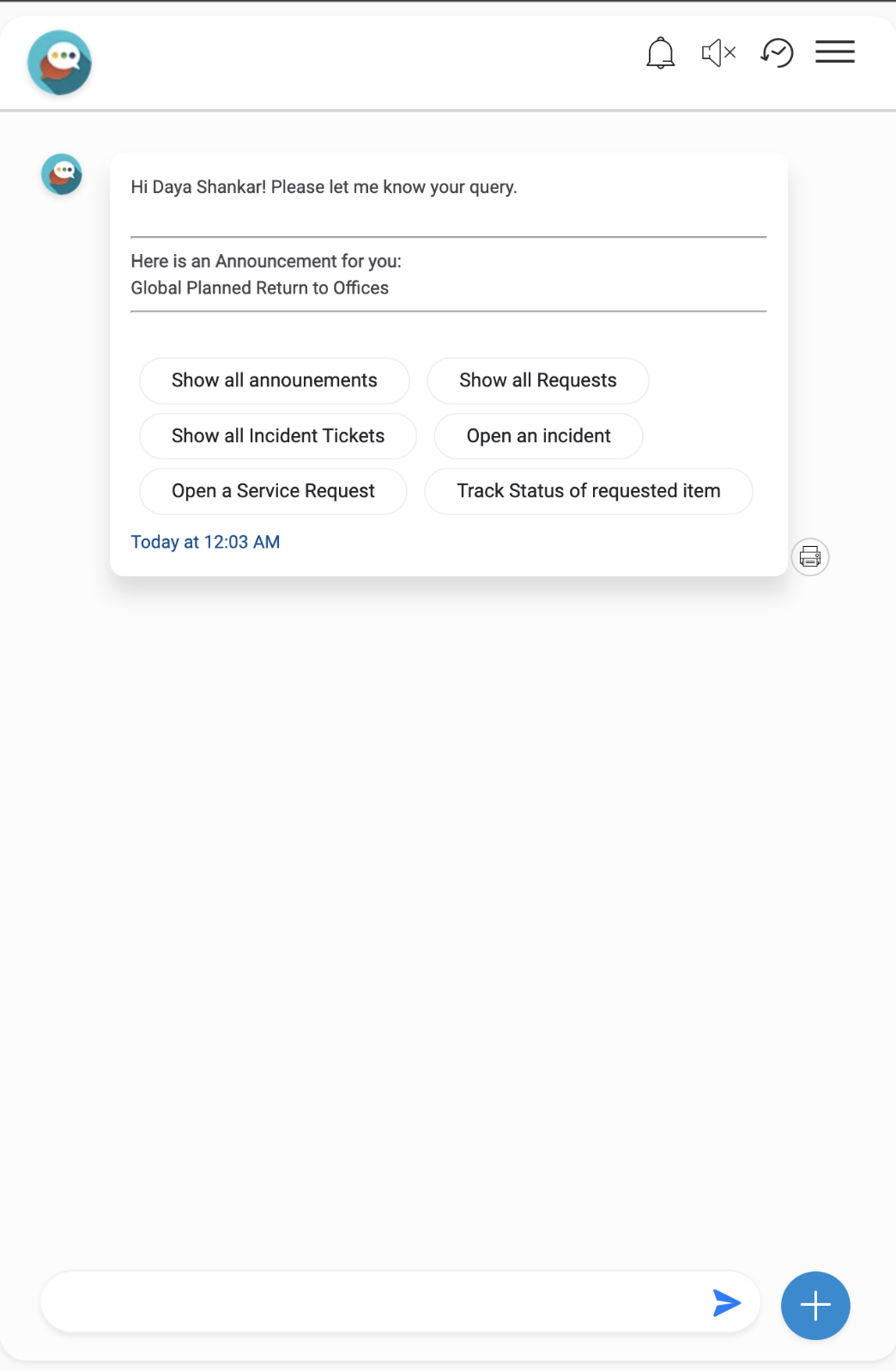The width and height of the screenshot is (896, 1371).
Task: Open chat history clock icon
Action: tap(777, 53)
